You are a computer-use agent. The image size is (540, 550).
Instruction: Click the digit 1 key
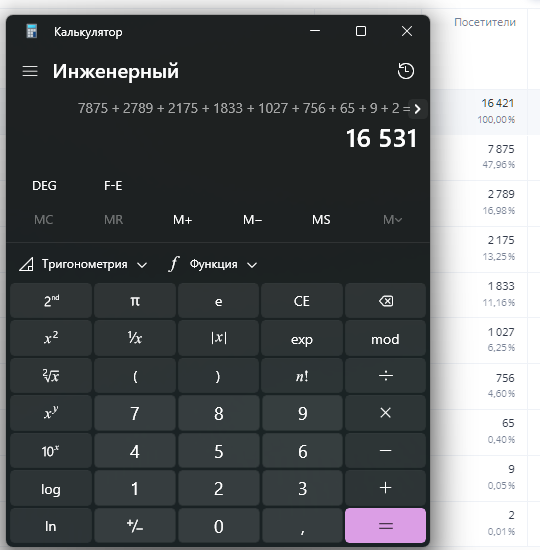click(x=135, y=488)
